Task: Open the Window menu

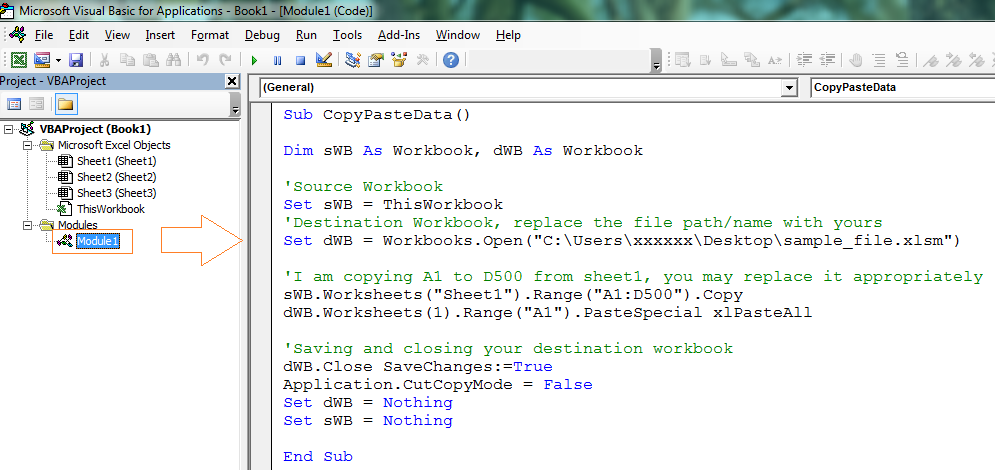Action: click(x=458, y=35)
